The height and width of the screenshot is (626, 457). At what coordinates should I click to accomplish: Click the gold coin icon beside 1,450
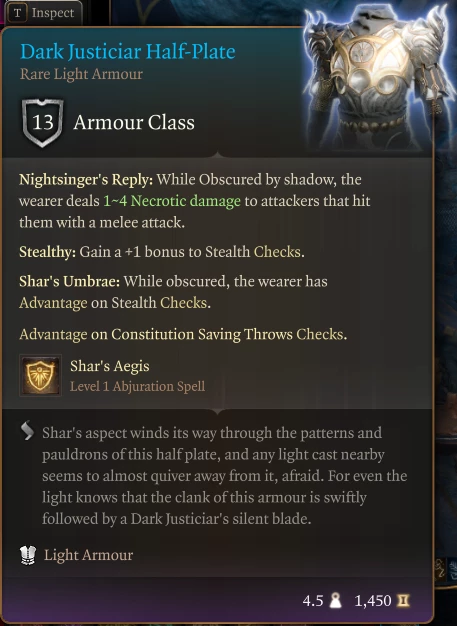tap(403, 600)
